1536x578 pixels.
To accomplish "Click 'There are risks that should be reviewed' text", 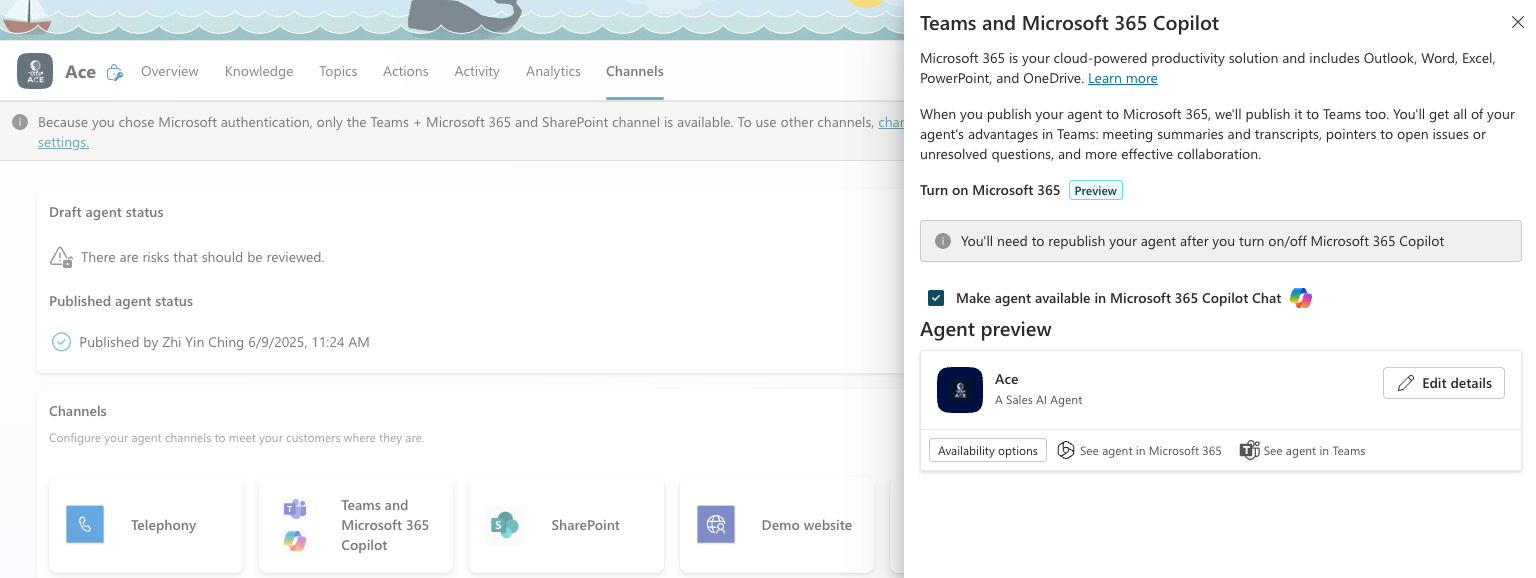I will [x=203, y=257].
